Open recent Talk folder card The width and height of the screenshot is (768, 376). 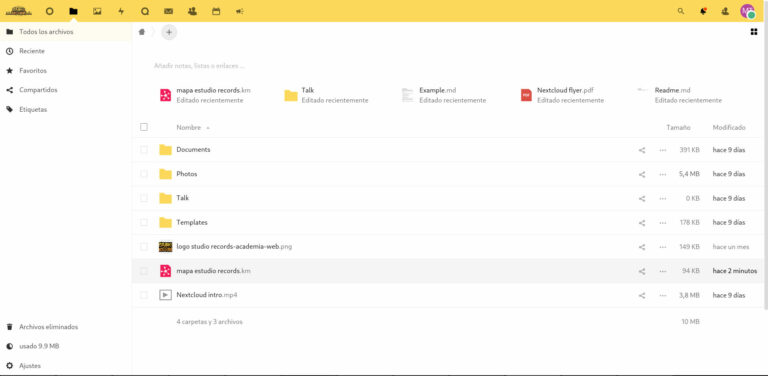tap(326, 95)
